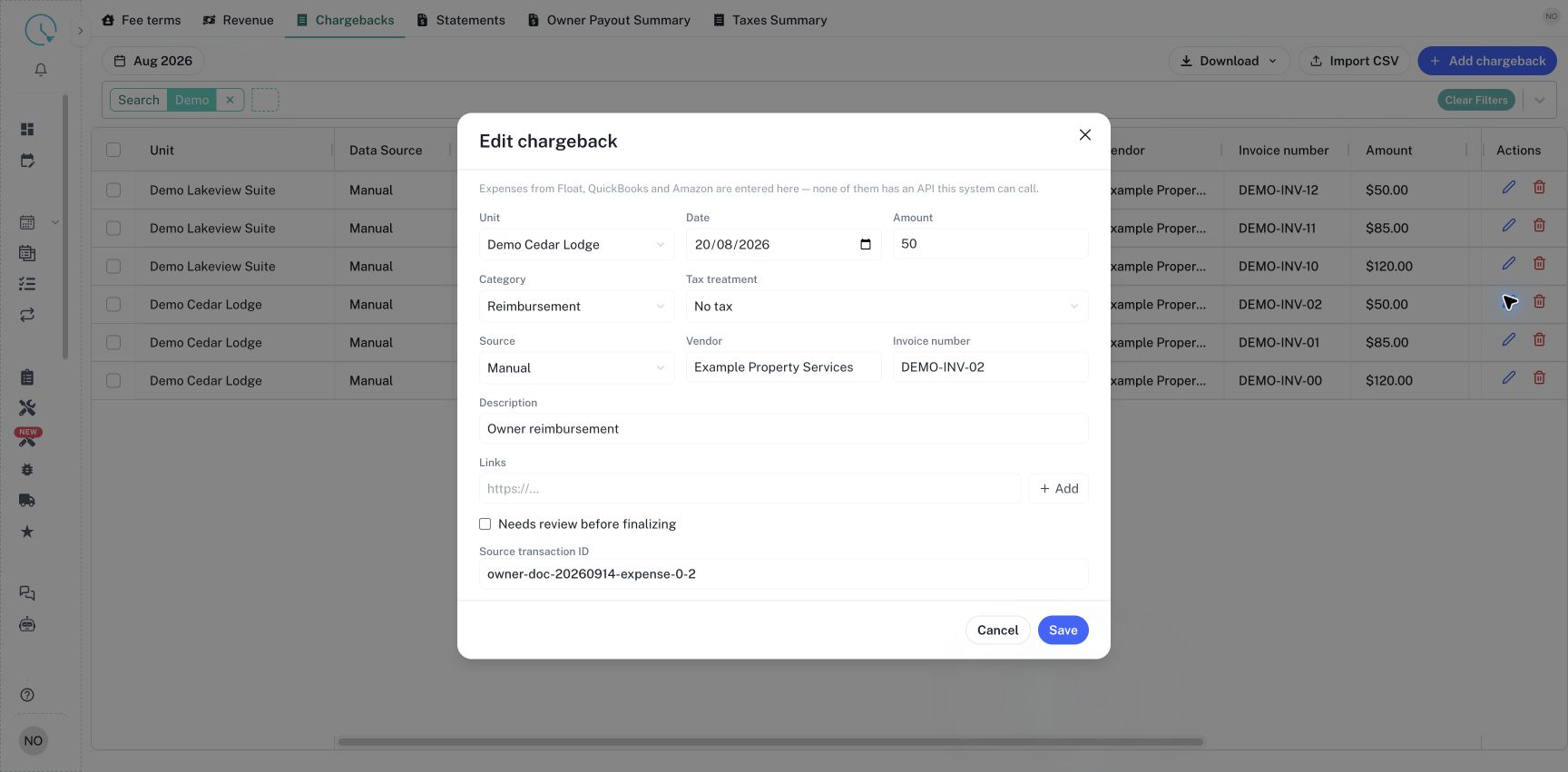The height and width of the screenshot is (772, 1568).
Task: Expand the sidebar with arrow toggle
Action: 80,31
